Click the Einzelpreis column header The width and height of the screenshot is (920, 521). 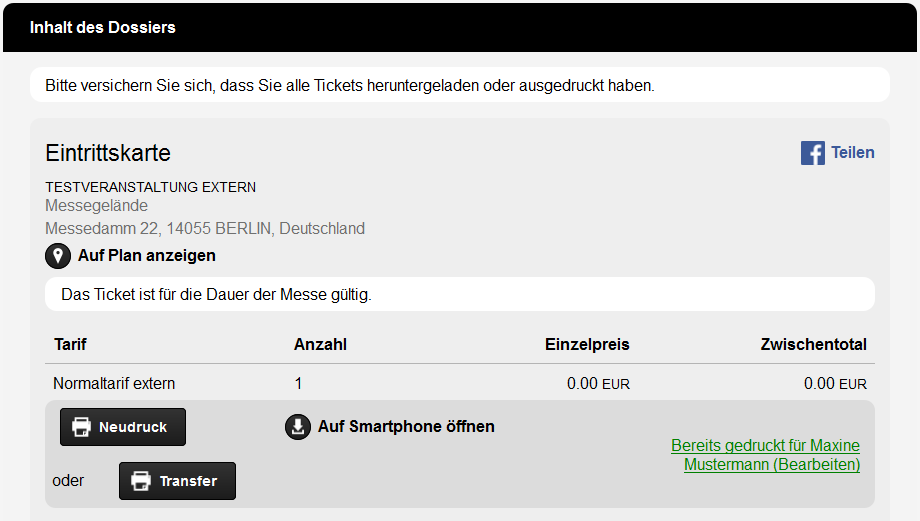[587, 344]
